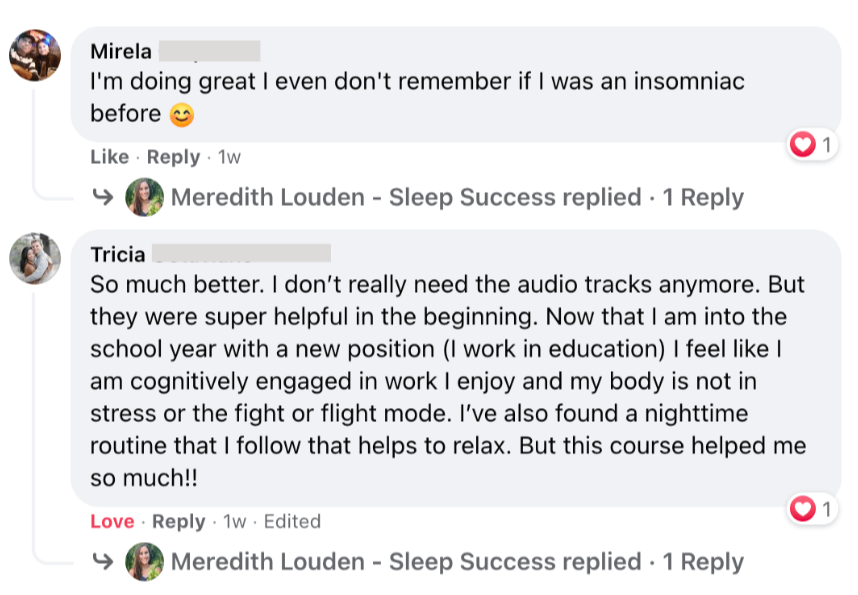Open Tricia's profile picture avatar
This screenshot has width=858, height=595.
35,259
